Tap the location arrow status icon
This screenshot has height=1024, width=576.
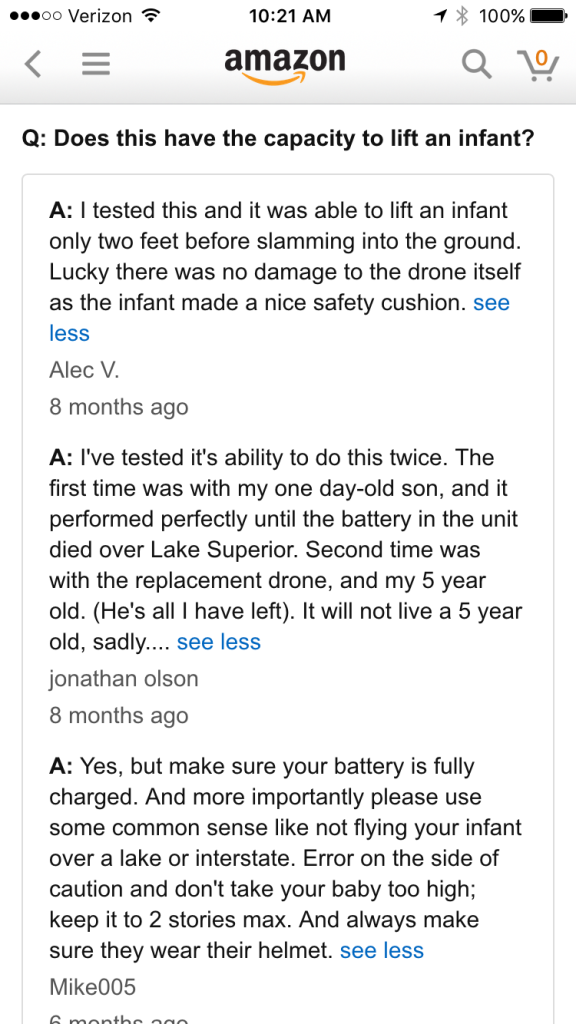441,15
